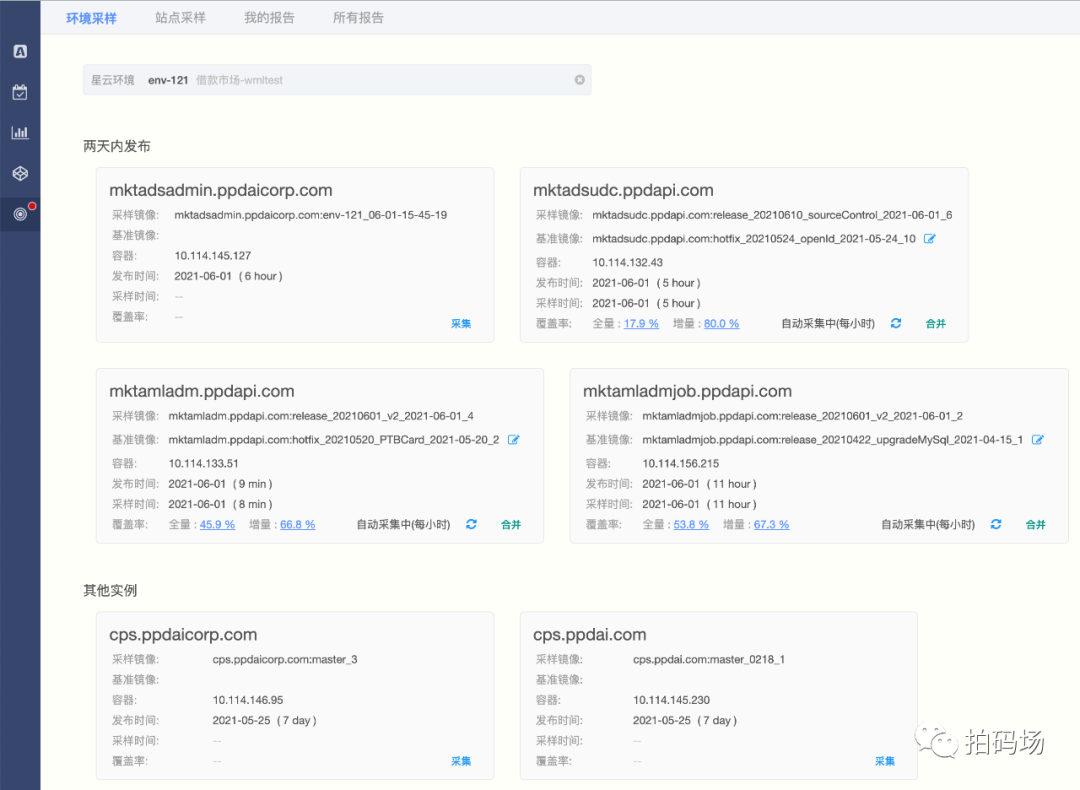
Task: Click container IP 10.114.156.215
Action: 681,464
